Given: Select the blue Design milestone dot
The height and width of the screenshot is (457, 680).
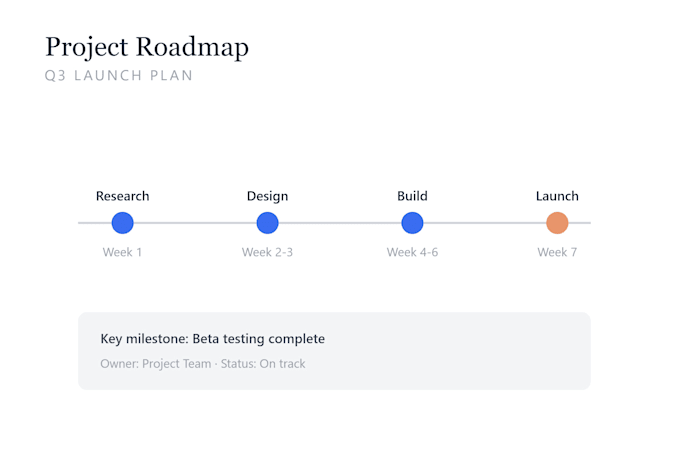Looking at the screenshot, I should tap(268, 223).
